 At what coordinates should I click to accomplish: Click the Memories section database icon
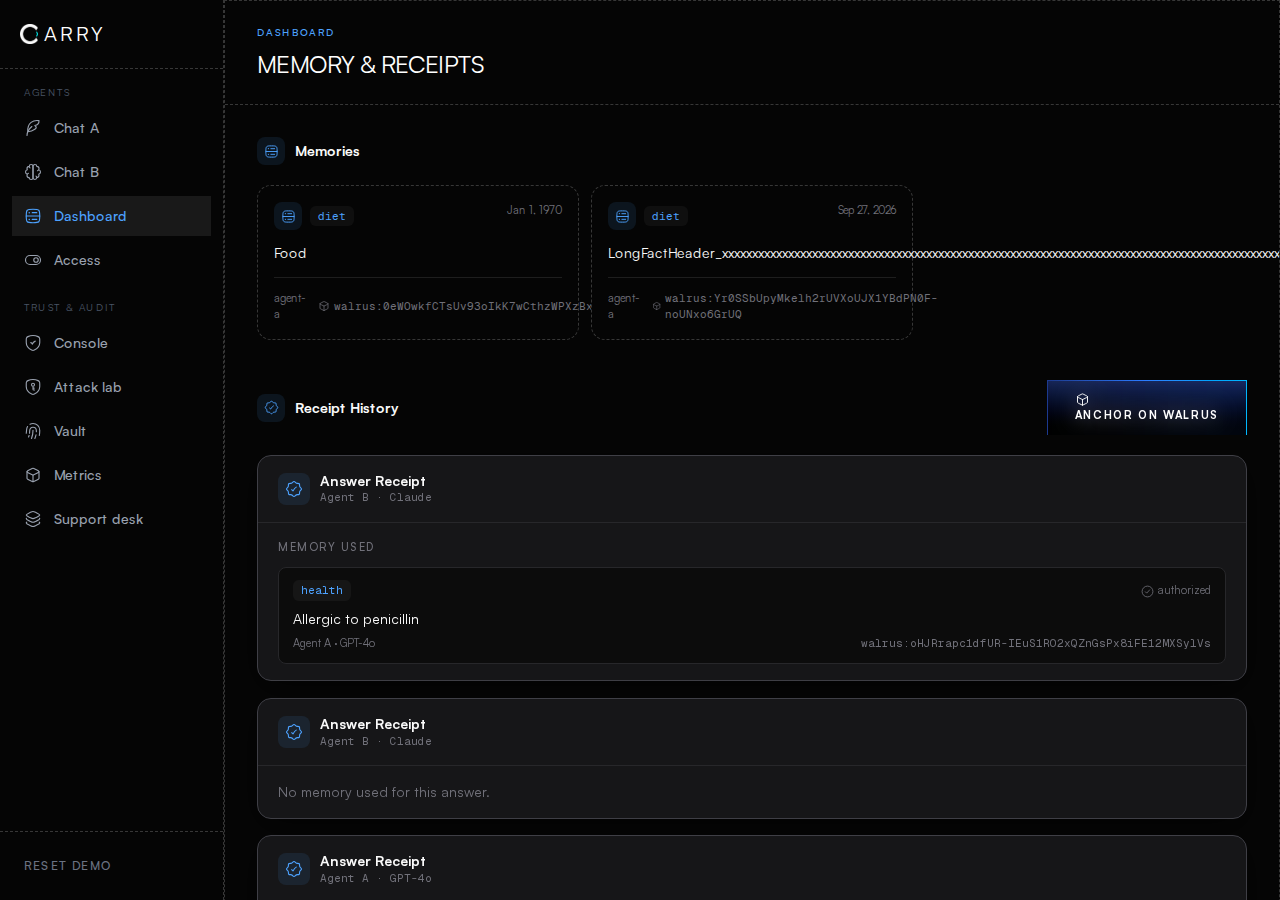[x=271, y=151]
